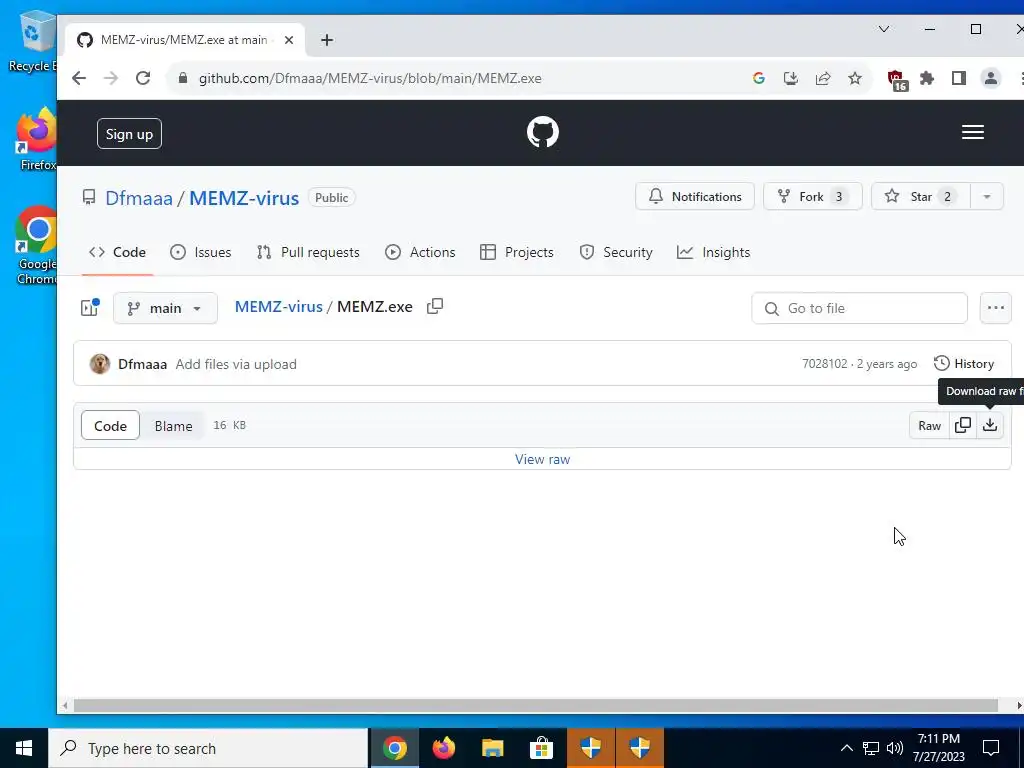Screen dimensions: 1024x768
Task: Open the network icon in system tray
Action: point(871,748)
